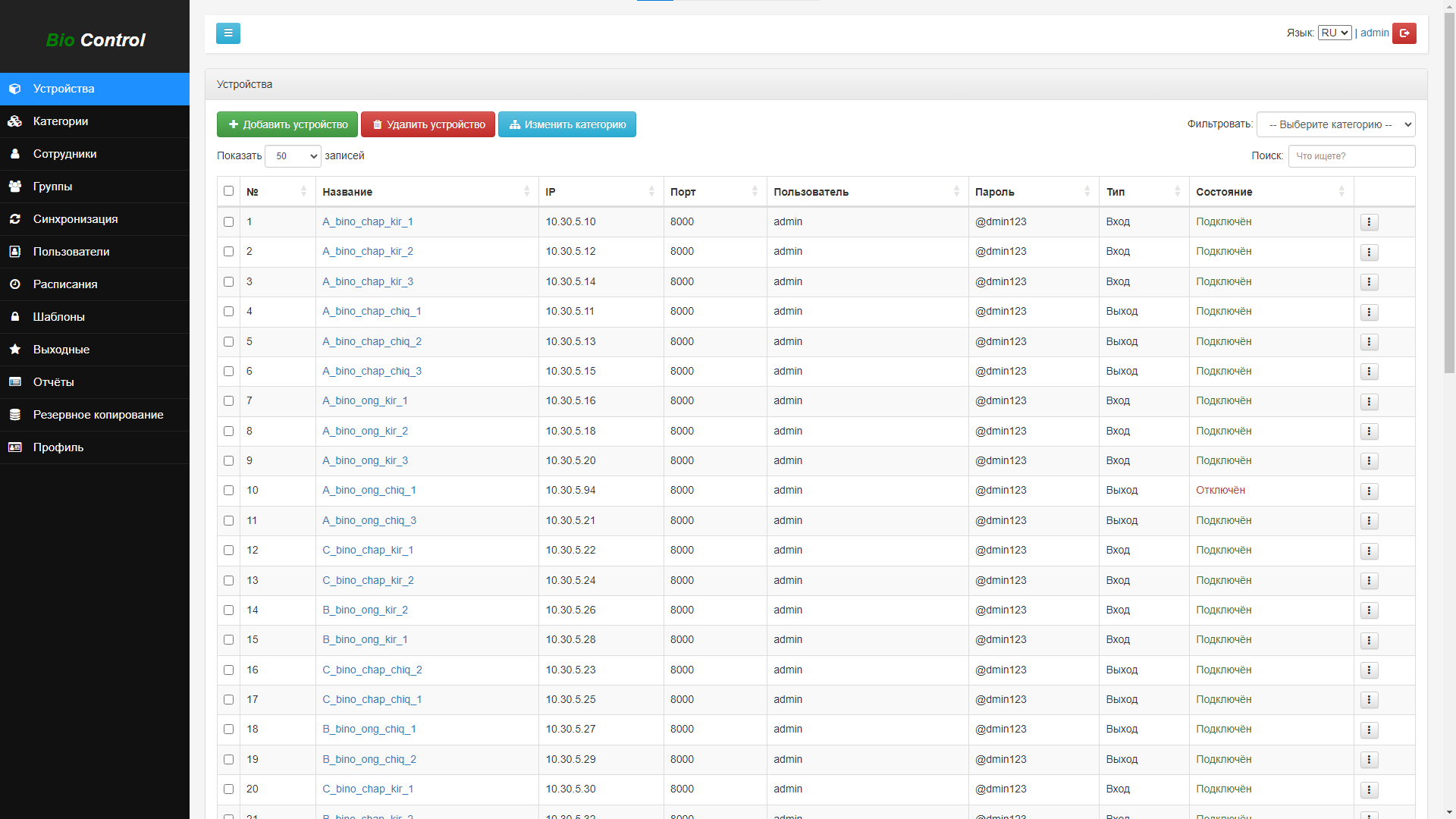Click the red logout icon button
This screenshot has height=819, width=1456.
click(x=1404, y=33)
